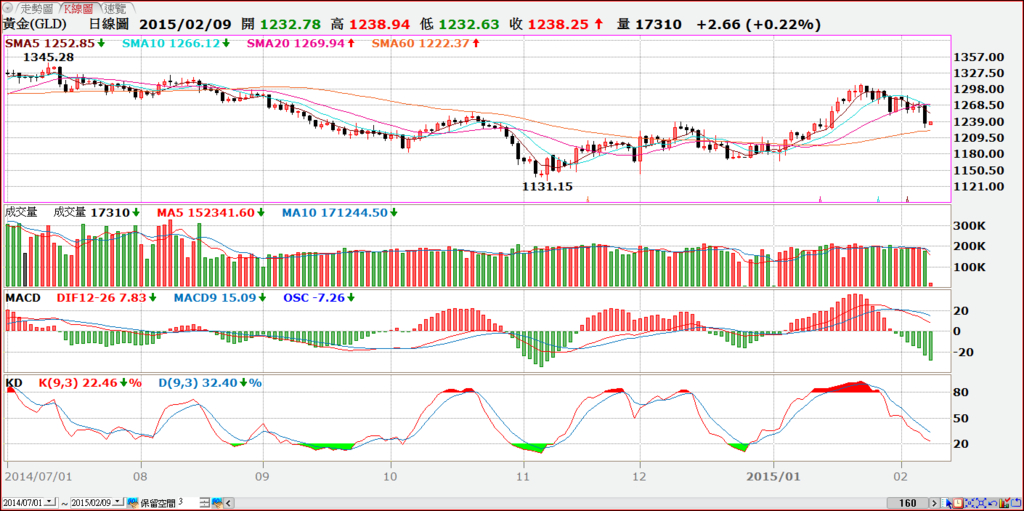The height and width of the screenshot is (511, 1024).
Task: Click the 160 bar count field
Action: pos(910,503)
